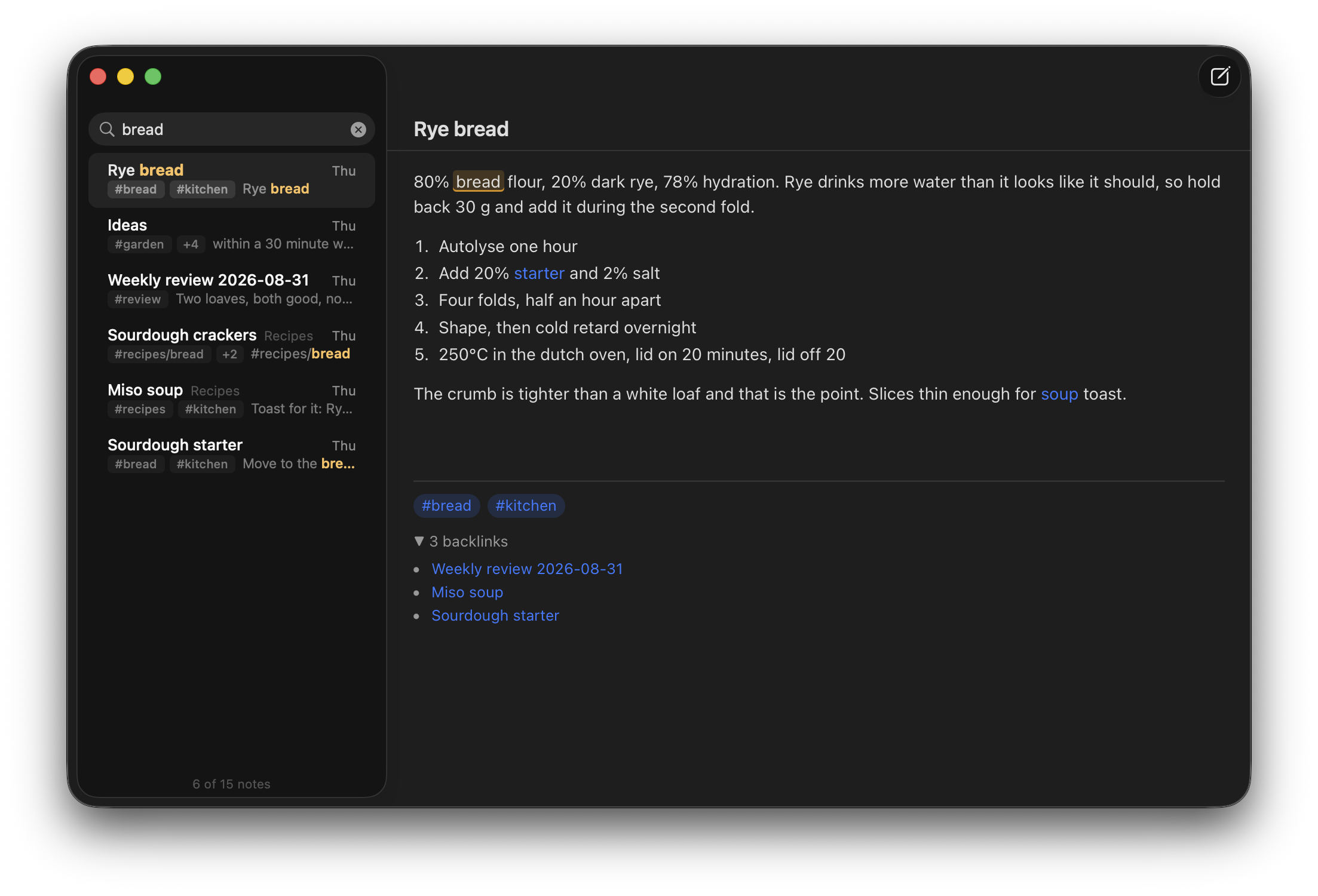Collapse the 3 backlinks disclosure triangle
Image resolution: width=1318 pixels, height=896 pixels.
tap(419, 541)
